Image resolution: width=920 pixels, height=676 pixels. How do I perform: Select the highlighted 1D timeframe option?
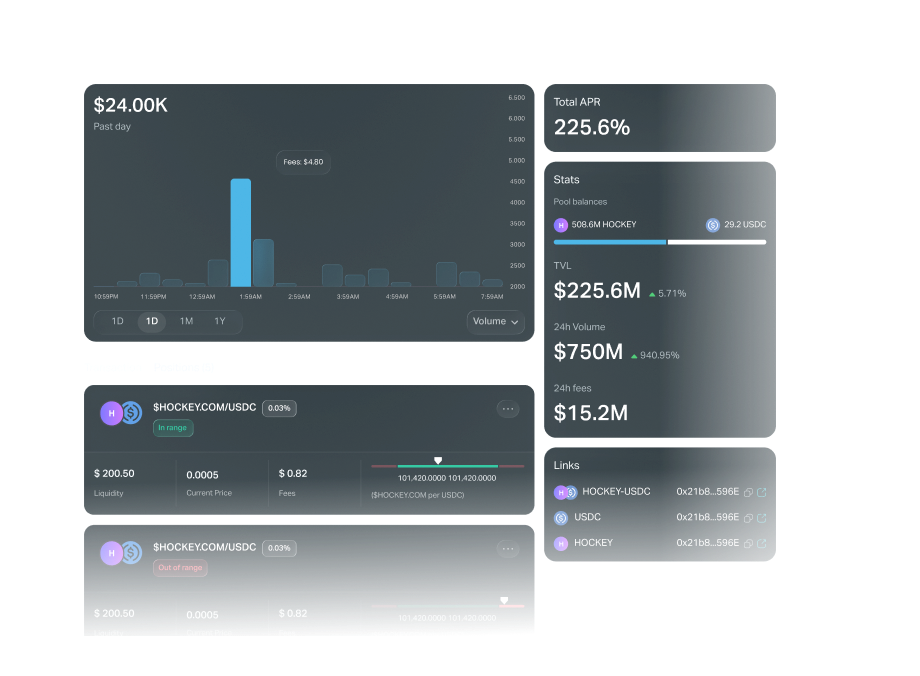(152, 321)
